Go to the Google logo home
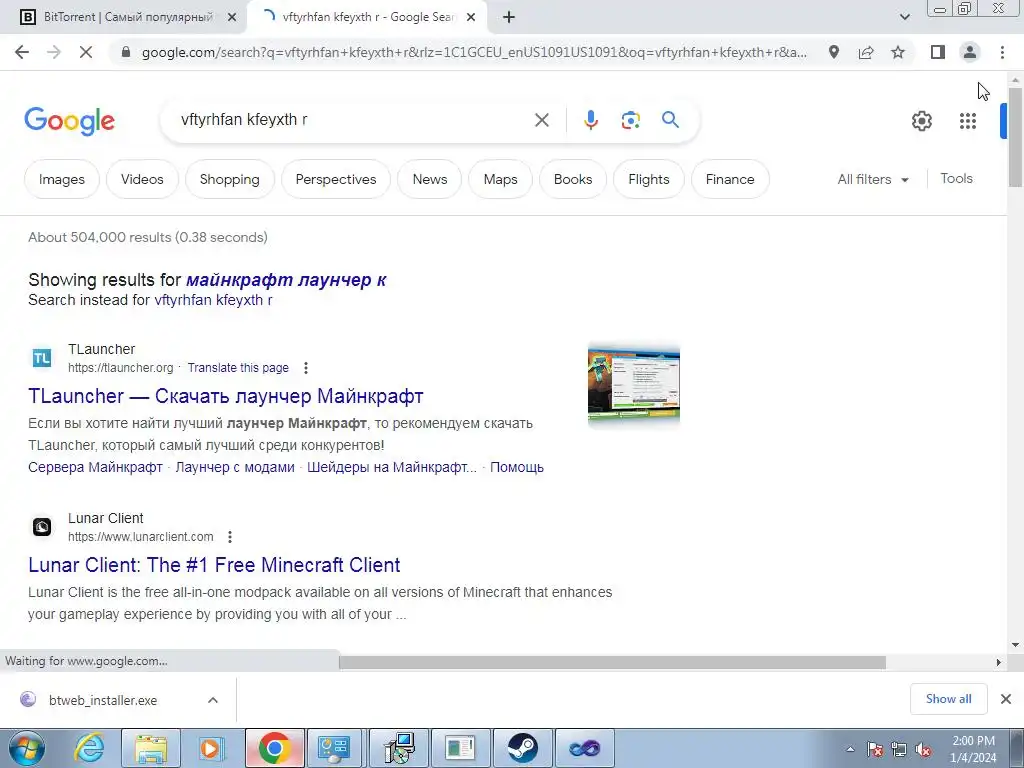1024x768 pixels. 69,121
